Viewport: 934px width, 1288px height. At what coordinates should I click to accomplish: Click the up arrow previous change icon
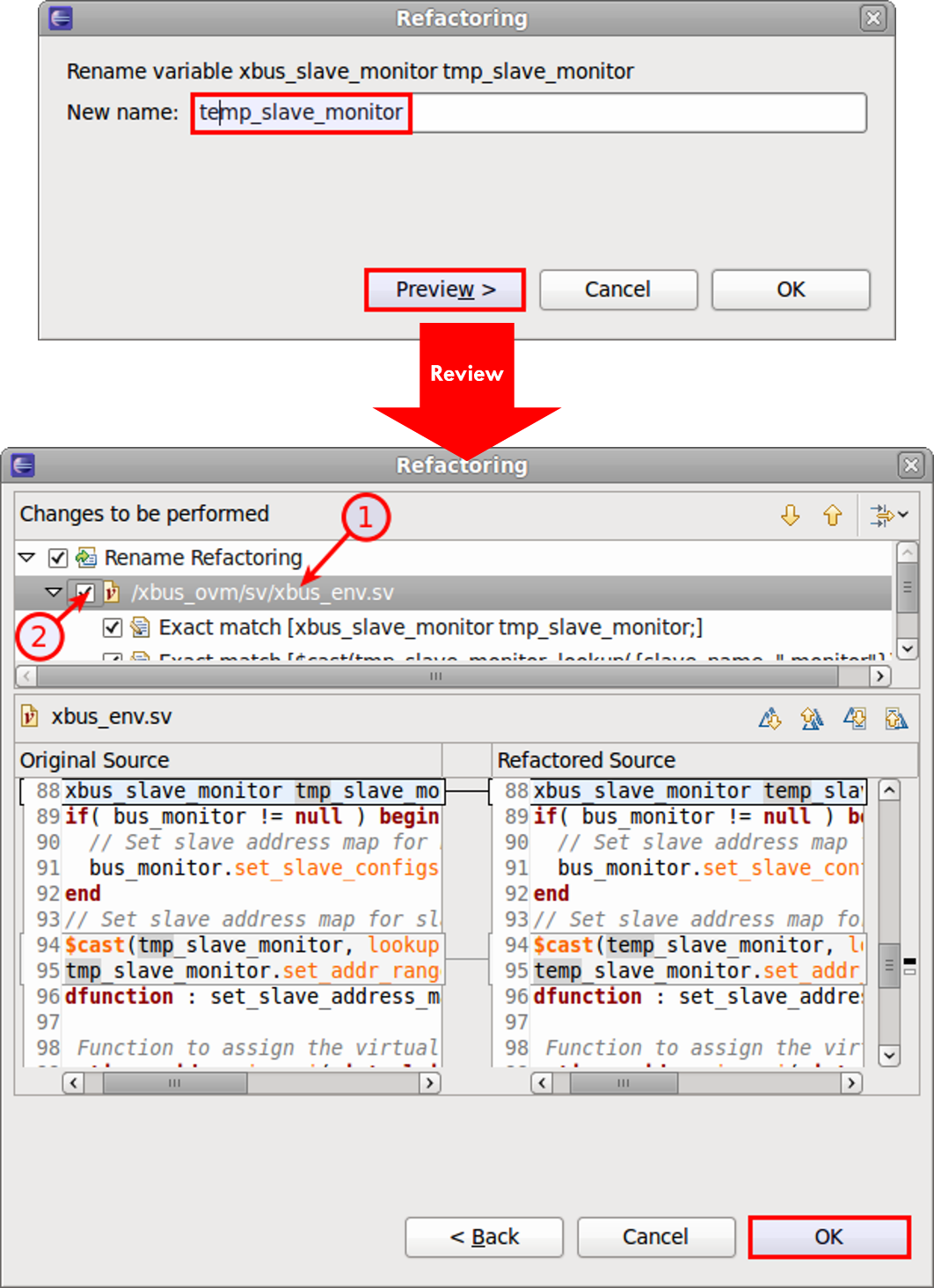click(x=832, y=515)
